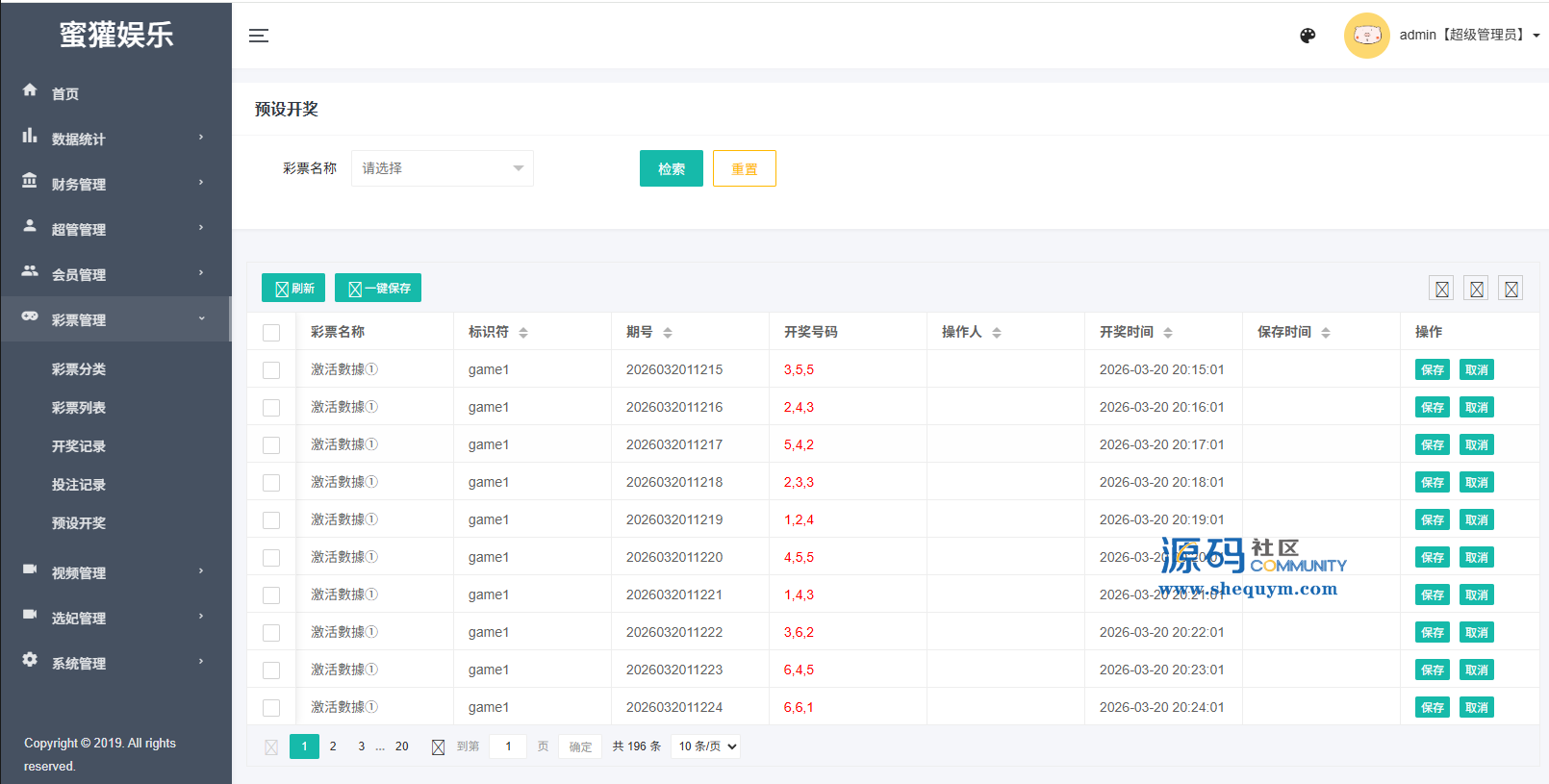Open 开奖记录 in the sidebar

point(79,446)
